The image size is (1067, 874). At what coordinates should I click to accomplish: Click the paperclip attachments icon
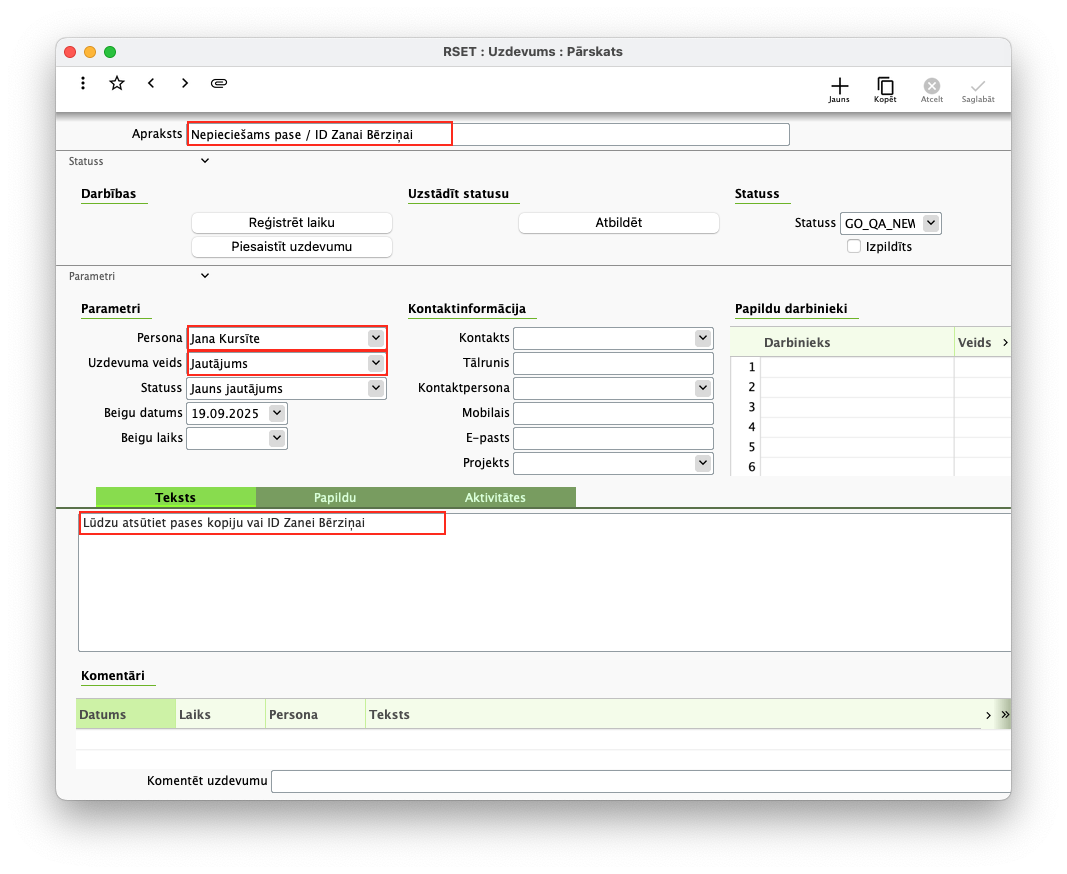pos(219,84)
